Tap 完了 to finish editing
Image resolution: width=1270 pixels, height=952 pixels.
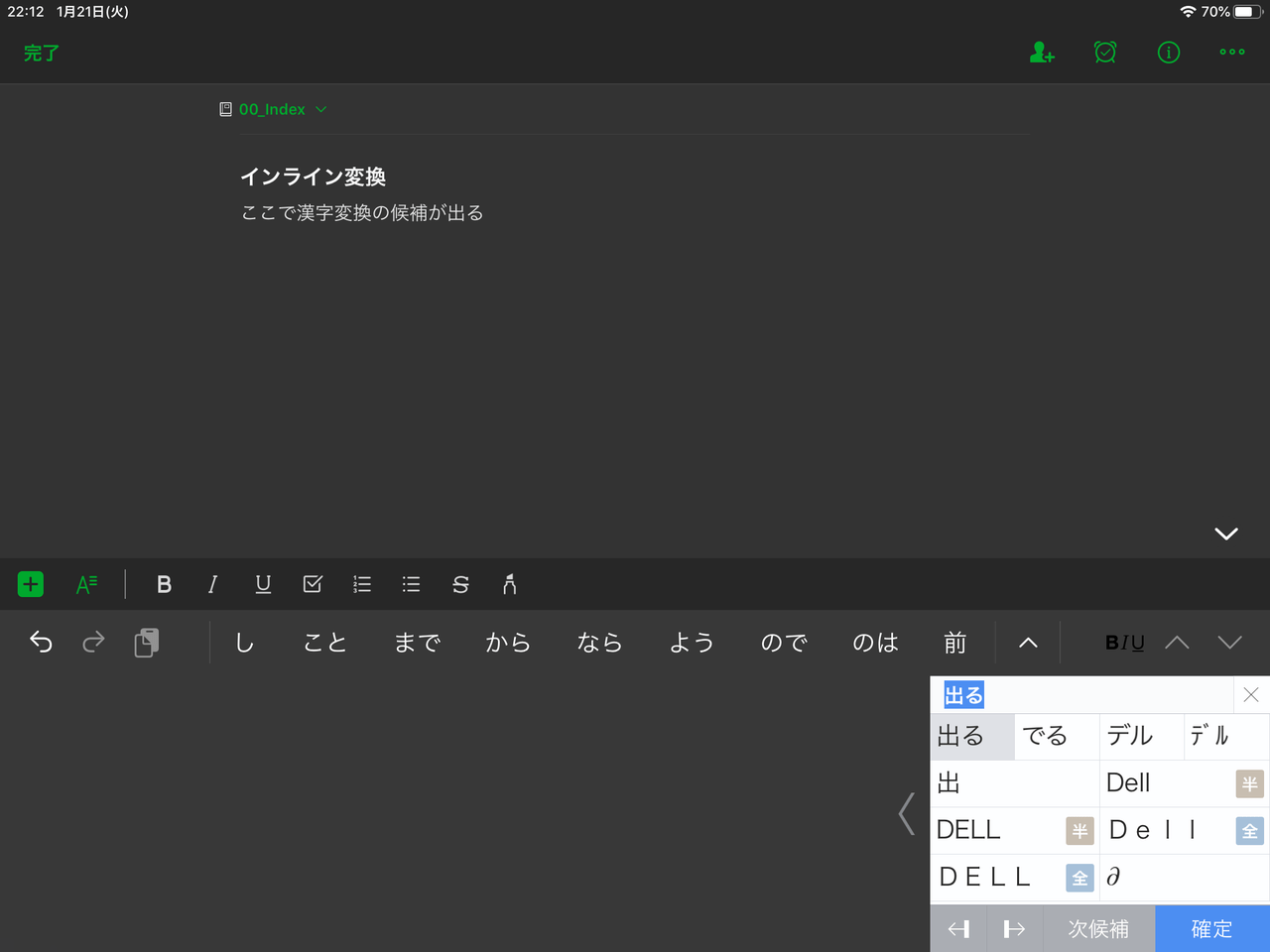point(42,53)
